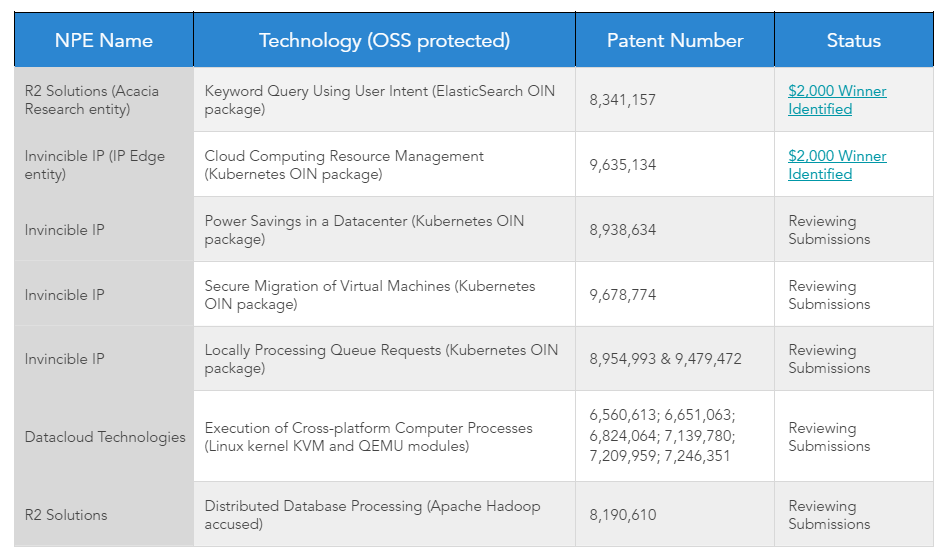Click the Technology (OSS protected) column header
Screen dimensions: 944x557
tap(384, 41)
